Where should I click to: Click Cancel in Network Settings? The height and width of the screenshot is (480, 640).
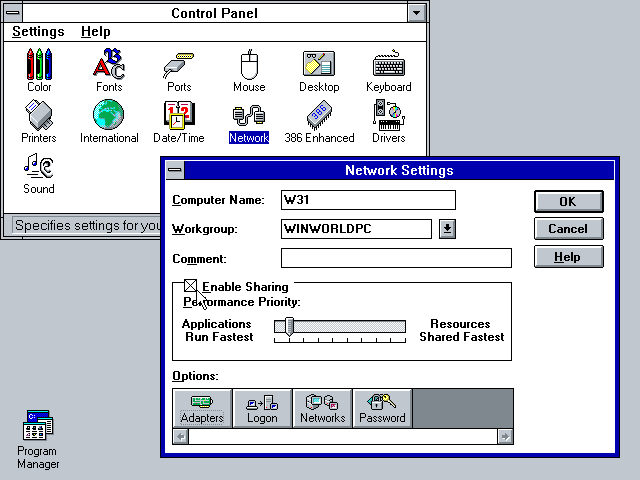[x=569, y=229]
